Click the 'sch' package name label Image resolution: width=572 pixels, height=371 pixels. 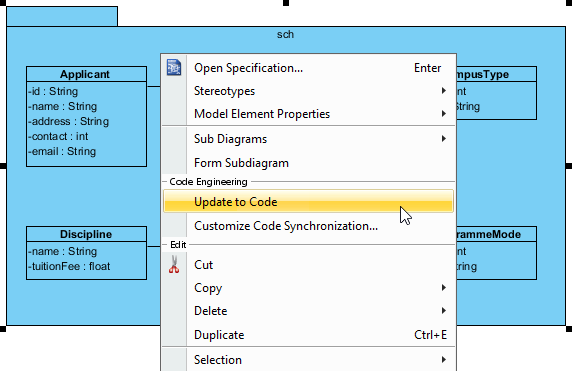[x=285, y=34]
